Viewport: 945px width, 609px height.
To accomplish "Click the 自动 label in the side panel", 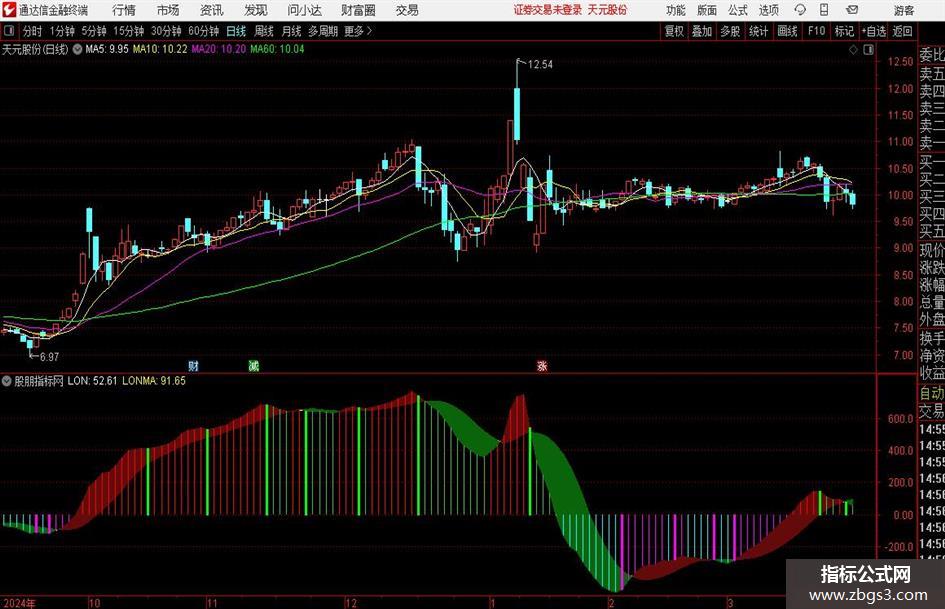I will click(x=932, y=393).
